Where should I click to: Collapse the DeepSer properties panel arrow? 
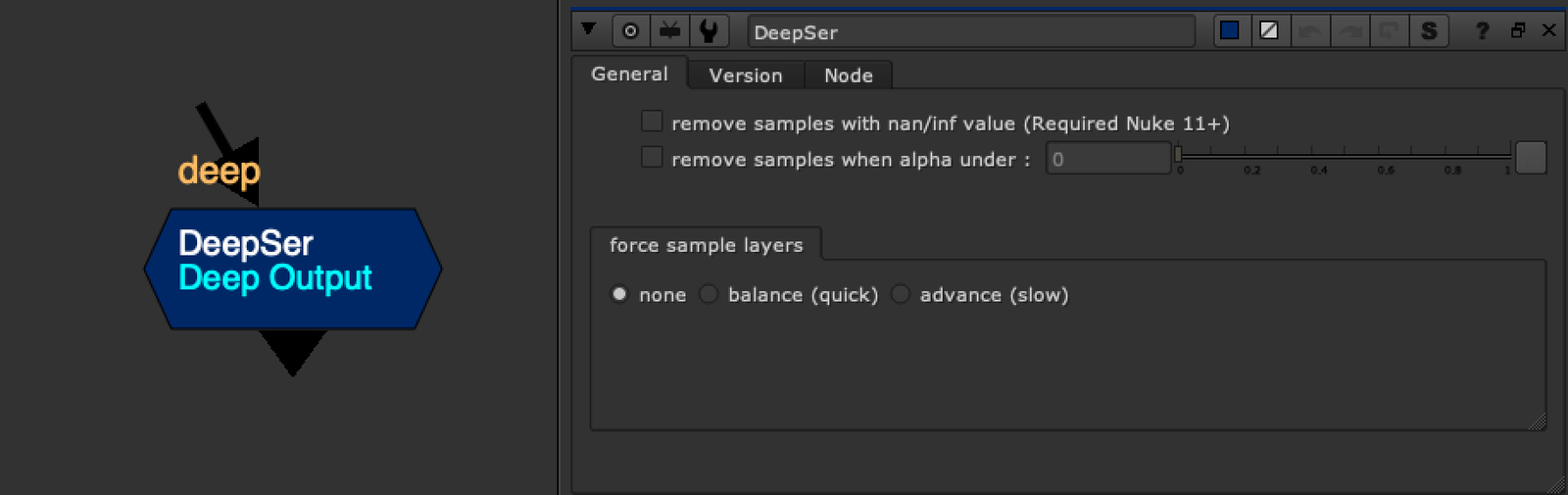[588, 30]
